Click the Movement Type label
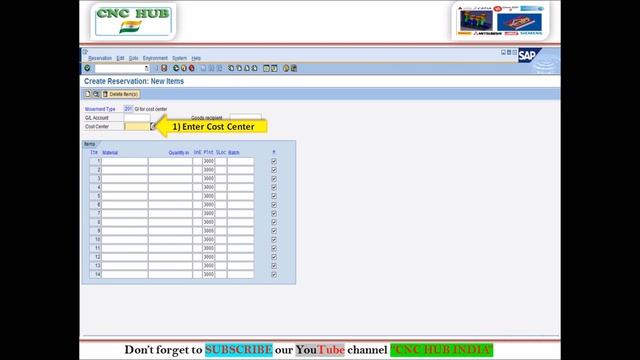The width and height of the screenshot is (640, 360). [100, 109]
